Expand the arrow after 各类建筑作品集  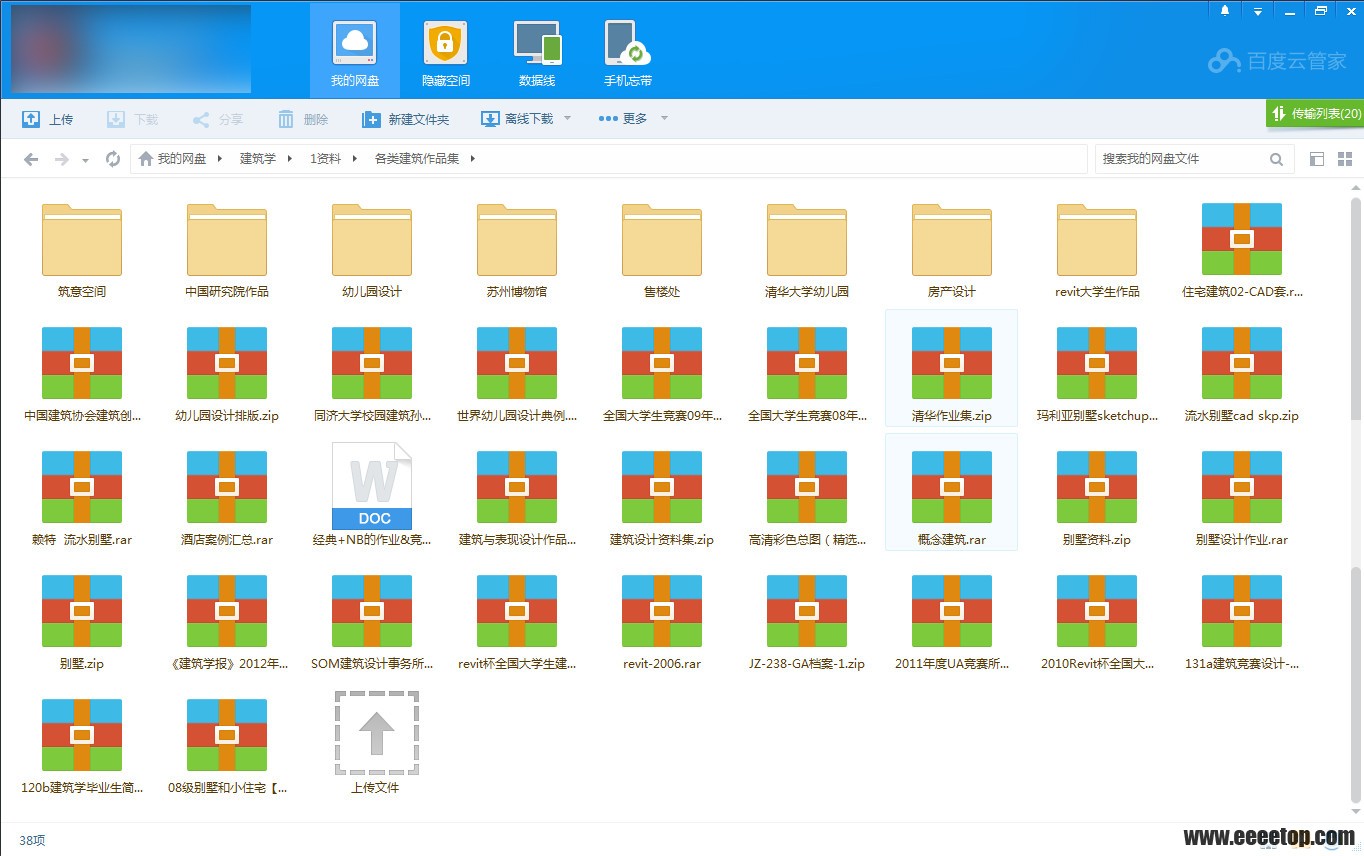tap(473, 159)
